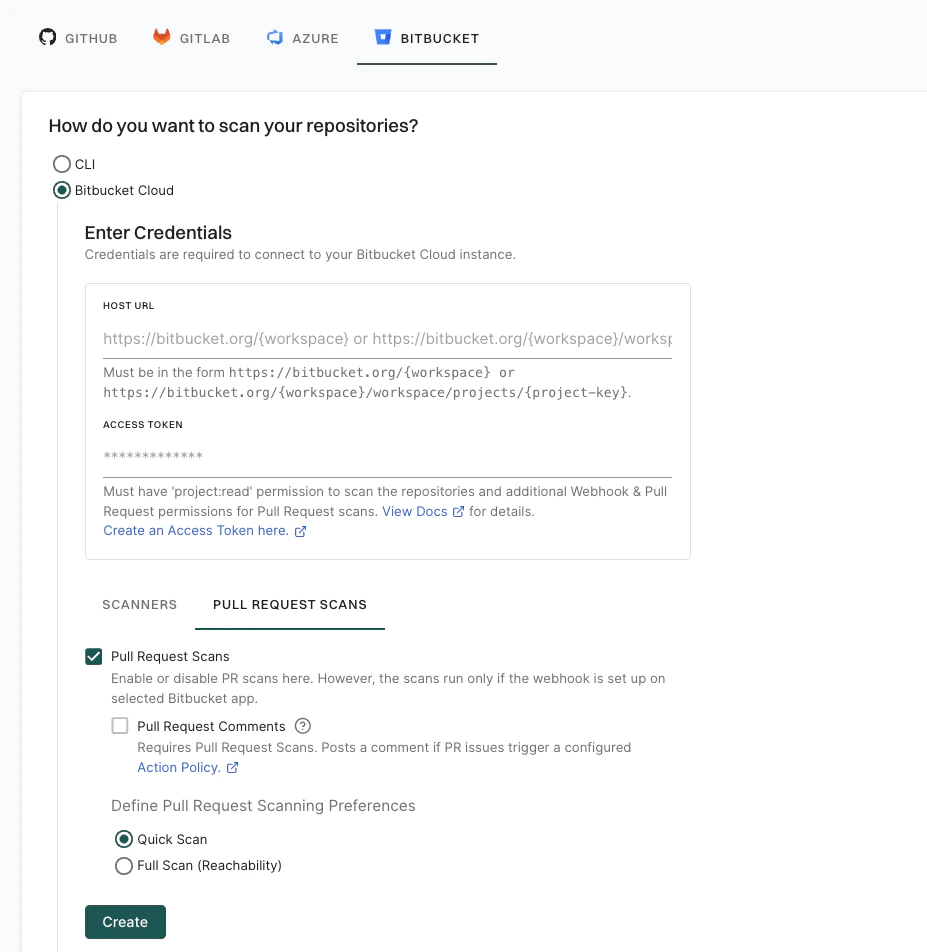Image resolution: width=927 pixels, height=952 pixels.
Task: Open the PULL REQUEST SCANS tab
Action: click(x=289, y=605)
